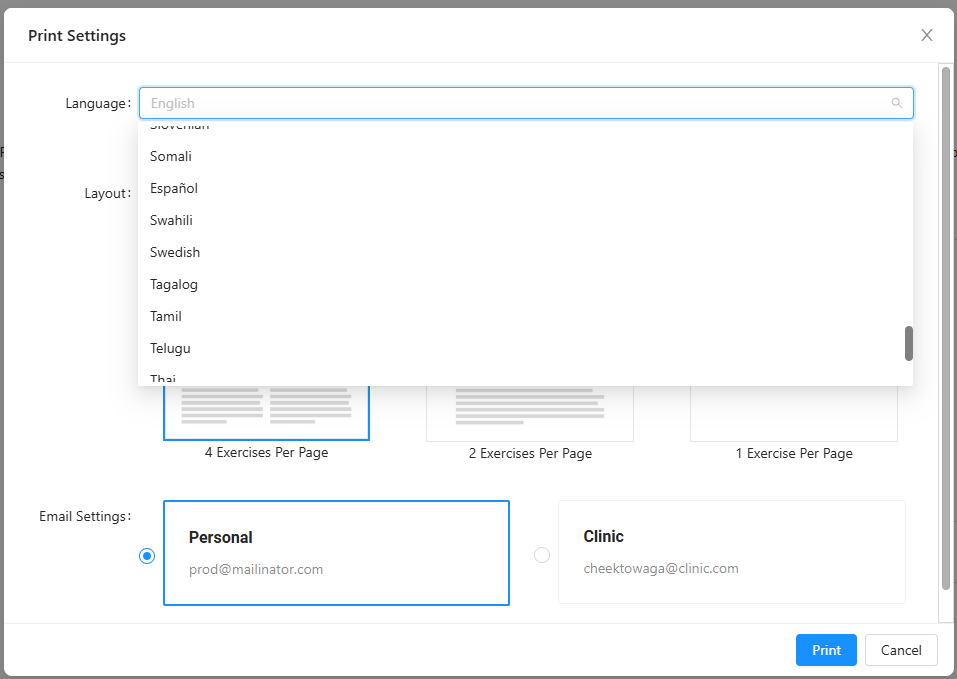The height and width of the screenshot is (679, 957).
Task: Click the search icon in Language field
Action: point(896,103)
